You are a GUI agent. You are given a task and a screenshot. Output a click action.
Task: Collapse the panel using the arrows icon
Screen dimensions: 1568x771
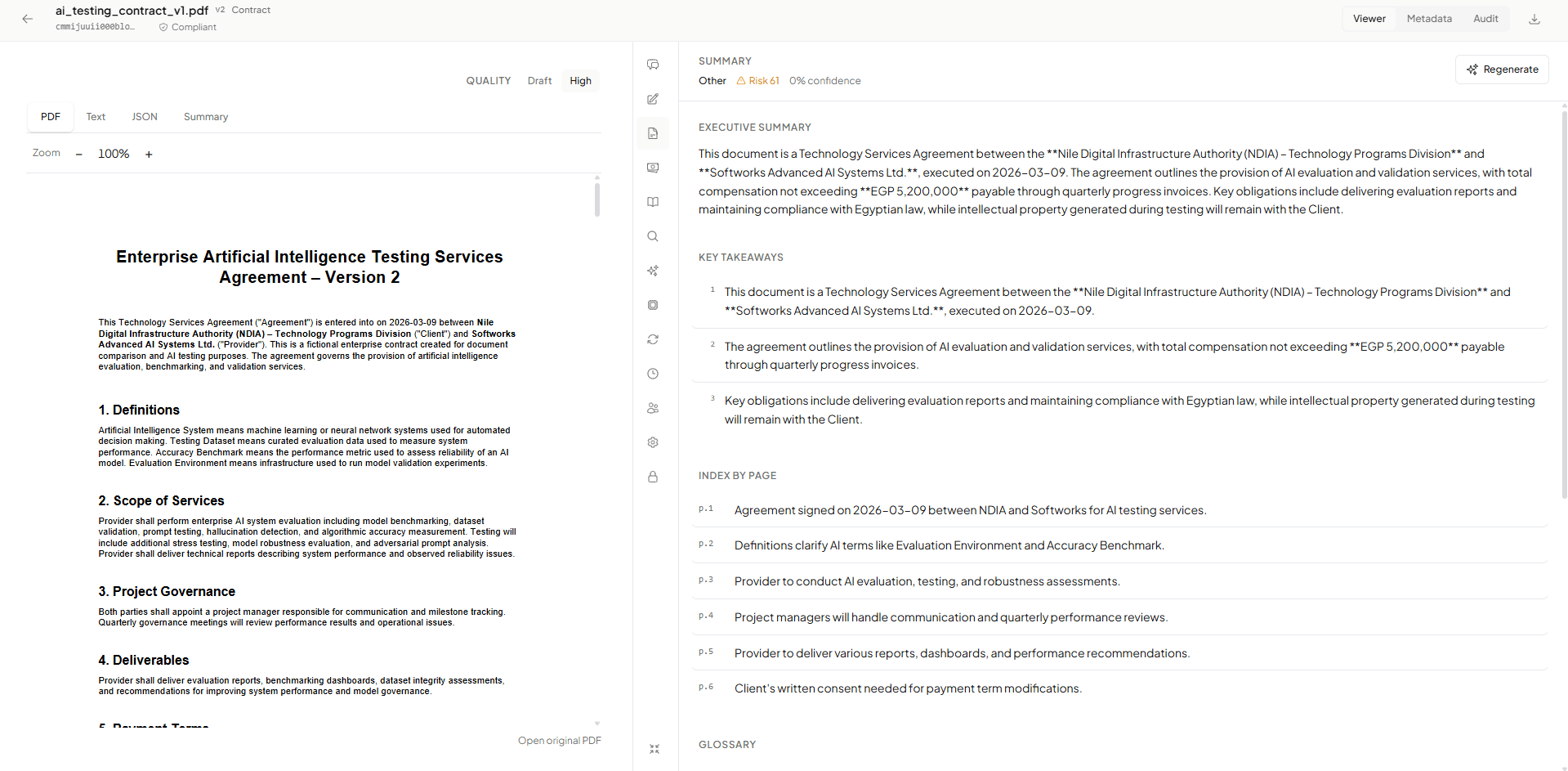click(x=654, y=749)
